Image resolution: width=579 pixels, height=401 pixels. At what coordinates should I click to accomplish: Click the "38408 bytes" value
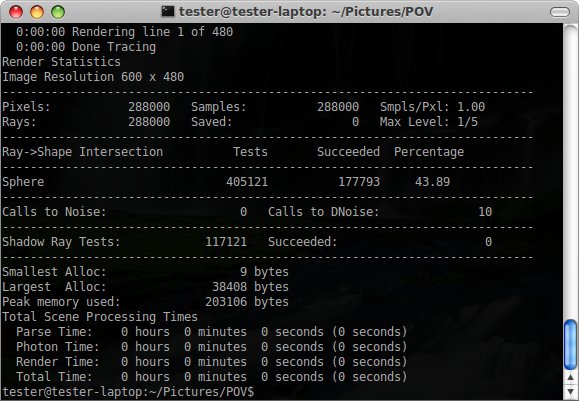click(250, 287)
